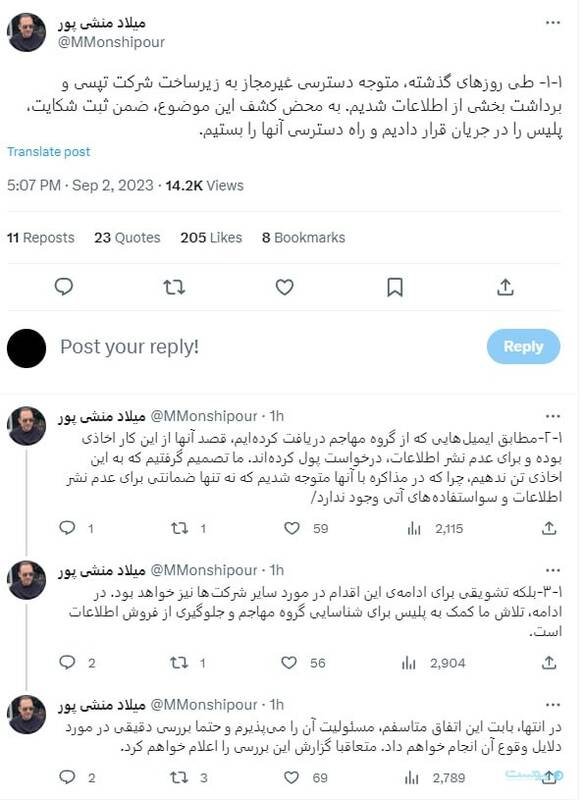Click the reply comment icon on the main tweet
The image size is (583, 800).
[66, 285]
